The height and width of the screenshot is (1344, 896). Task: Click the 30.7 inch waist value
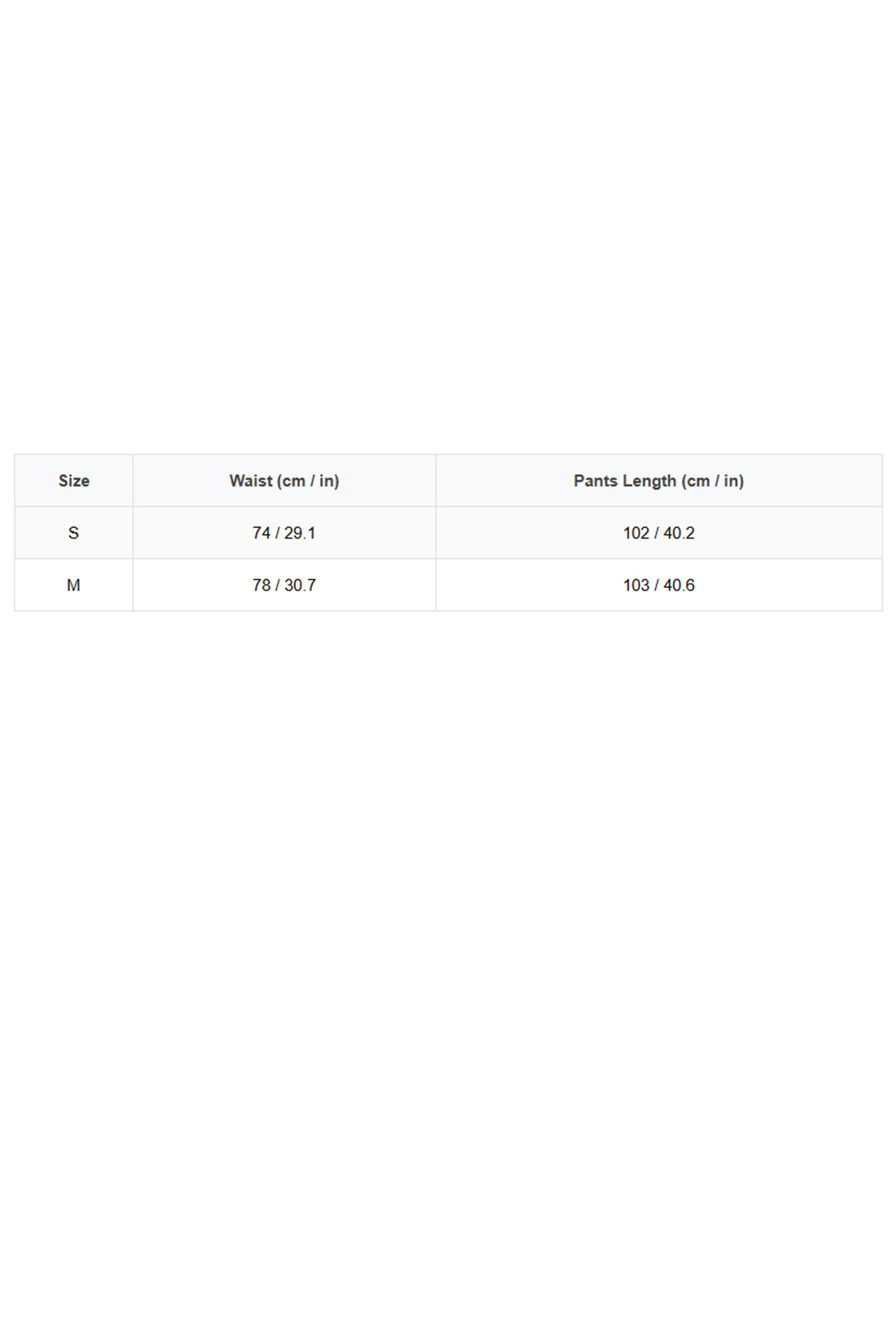(x=300, y=586)
